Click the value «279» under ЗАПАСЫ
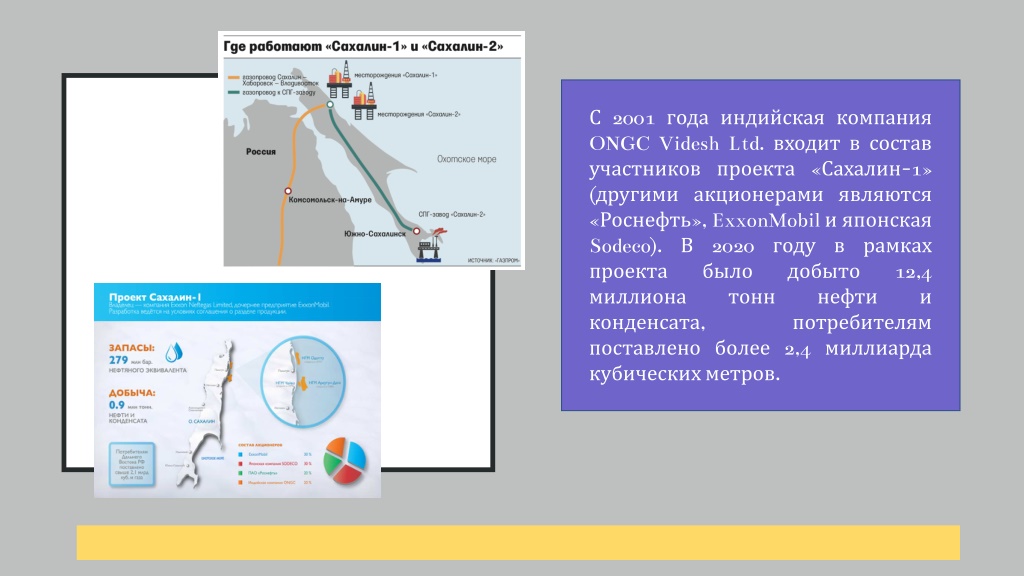 (118, 360)
